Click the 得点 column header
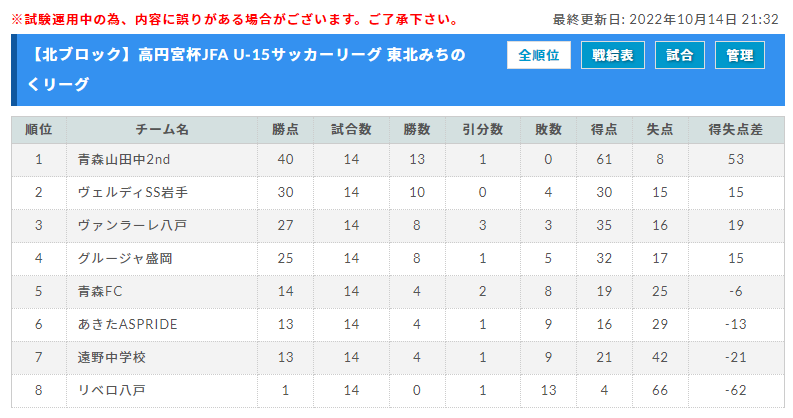 [x=603, y=129]
